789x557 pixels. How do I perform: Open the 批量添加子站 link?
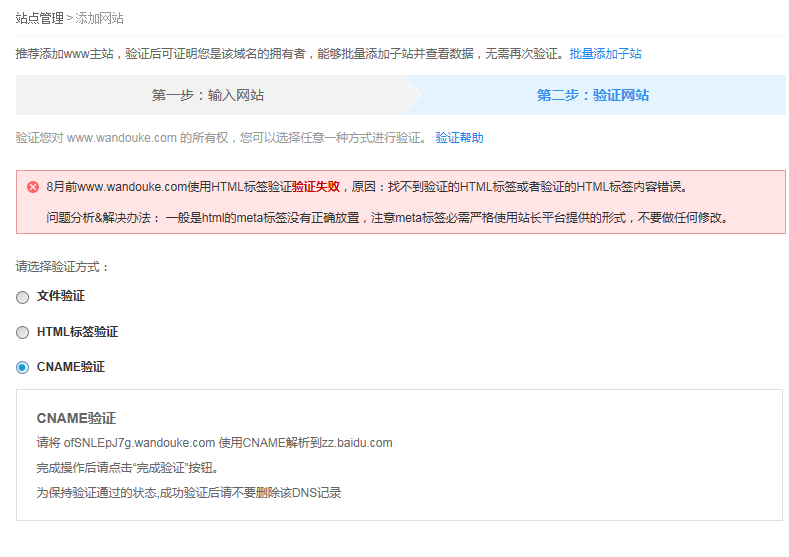605,54
